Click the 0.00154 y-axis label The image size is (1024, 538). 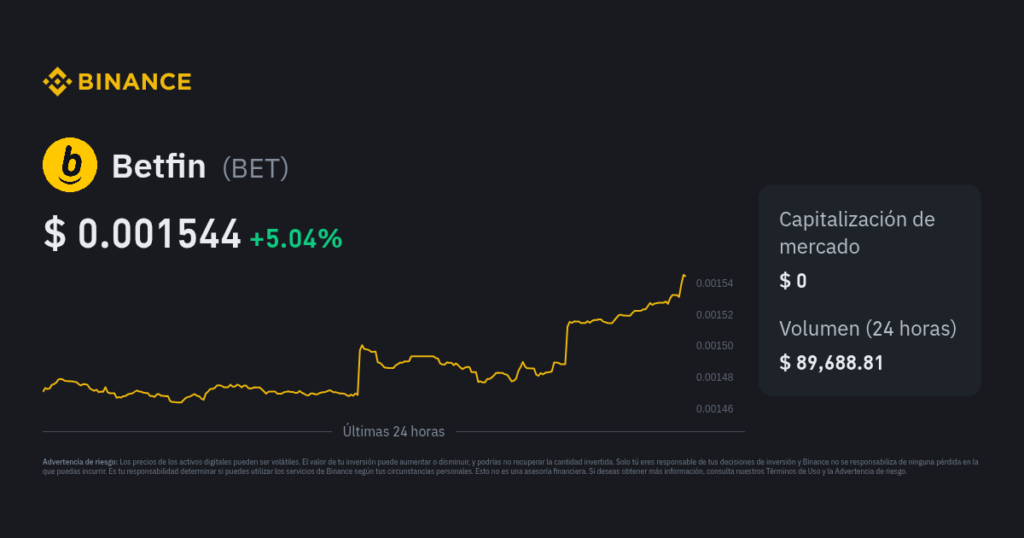tap(714, 284)
